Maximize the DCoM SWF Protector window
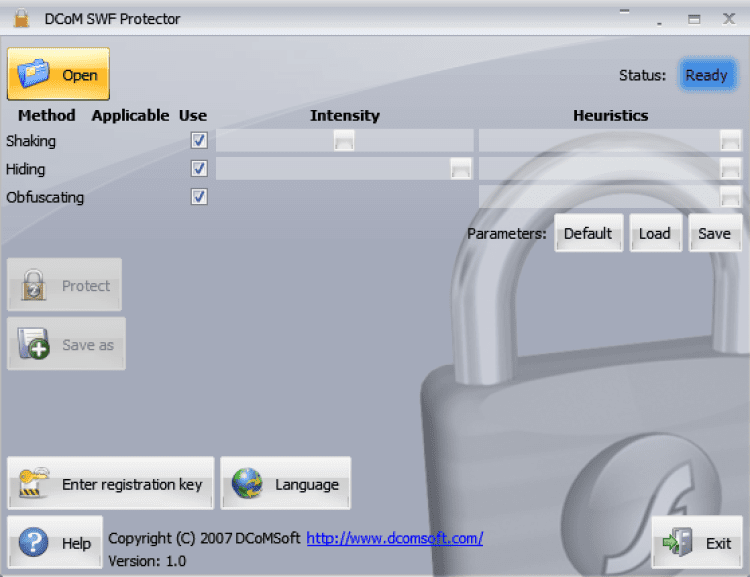Viewport: 750px width, 577px height. (x=694, y=19)
